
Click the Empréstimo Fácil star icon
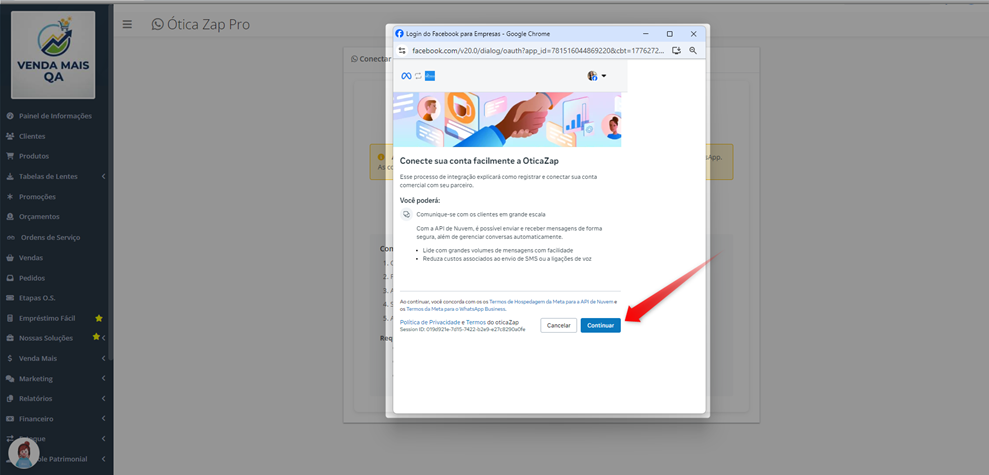[98, 318]
